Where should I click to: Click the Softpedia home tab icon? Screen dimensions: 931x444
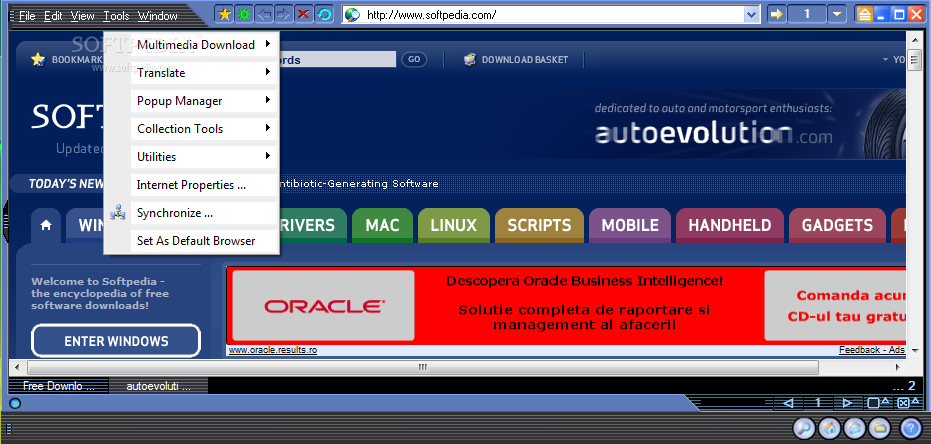(x=46, y=226)
